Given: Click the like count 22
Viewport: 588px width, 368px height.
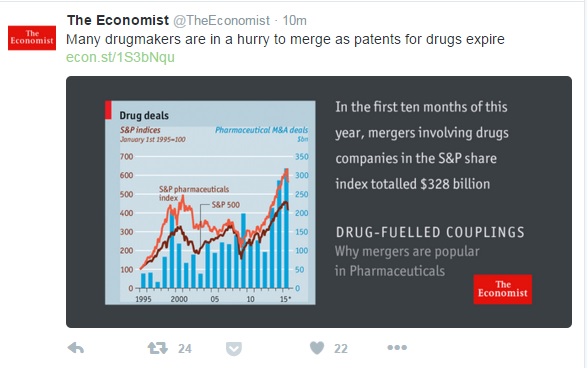Looking at the screenshot, I should click(x=341, y=349).
